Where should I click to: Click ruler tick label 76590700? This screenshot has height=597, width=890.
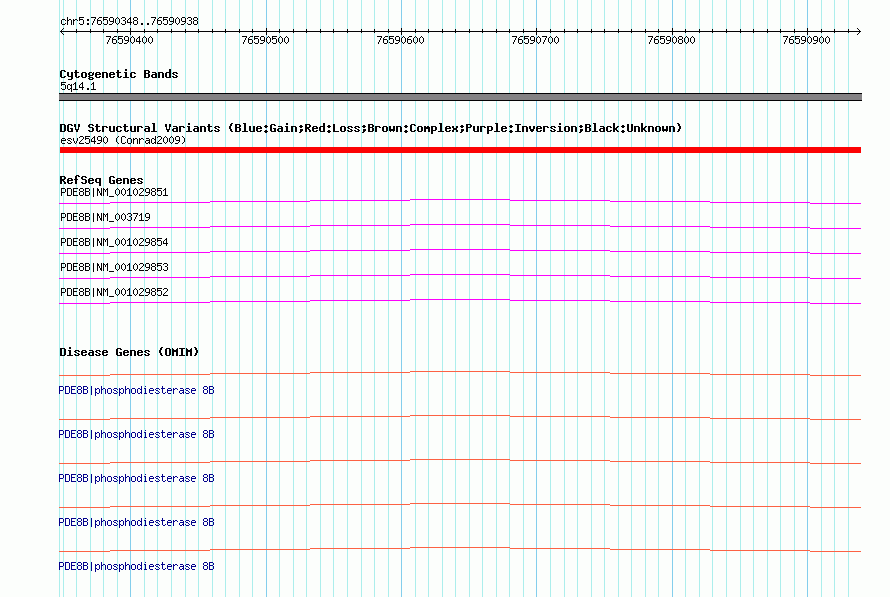(535, 40)
